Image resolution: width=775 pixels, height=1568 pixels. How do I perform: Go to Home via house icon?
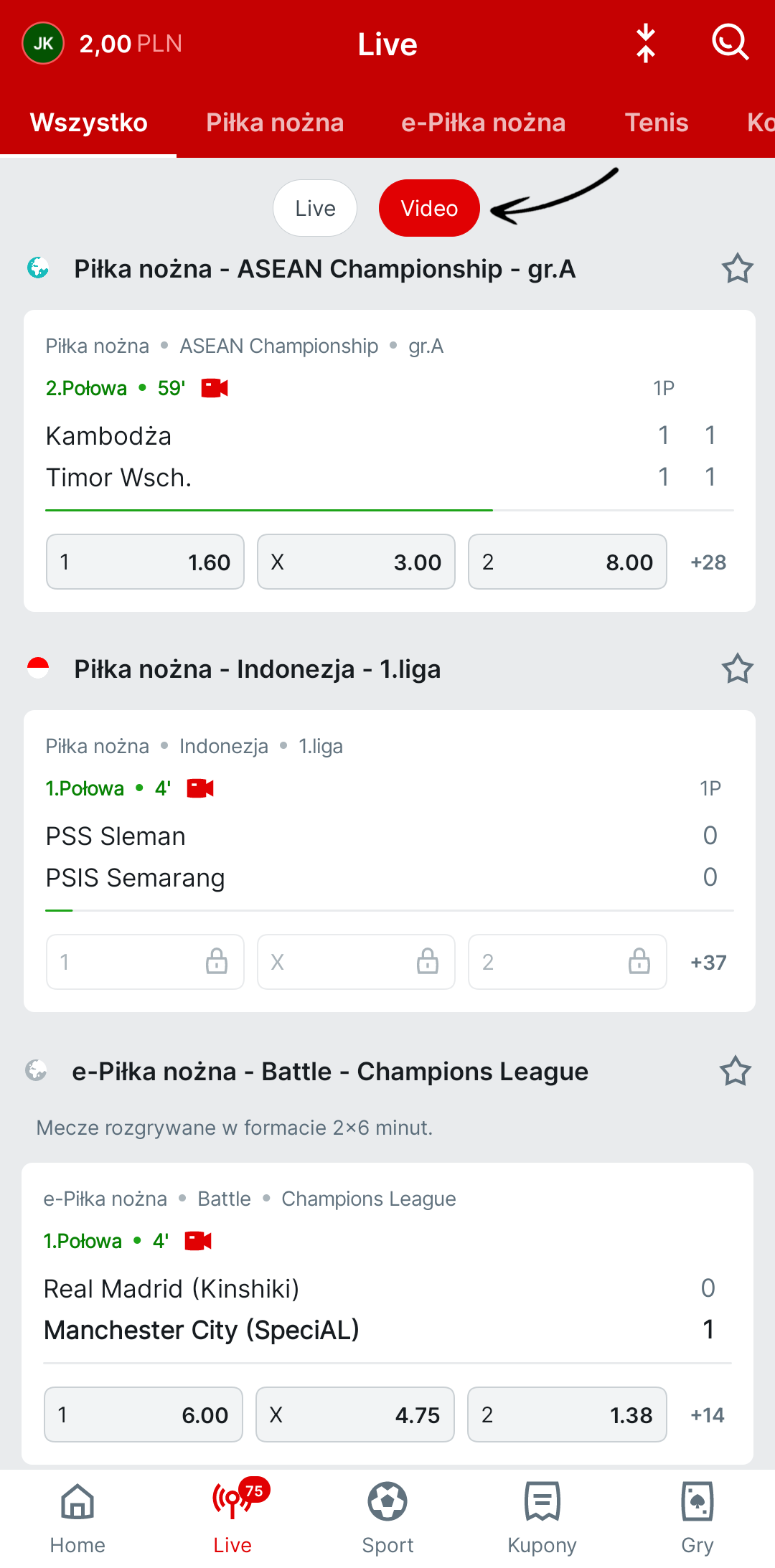77,1518
